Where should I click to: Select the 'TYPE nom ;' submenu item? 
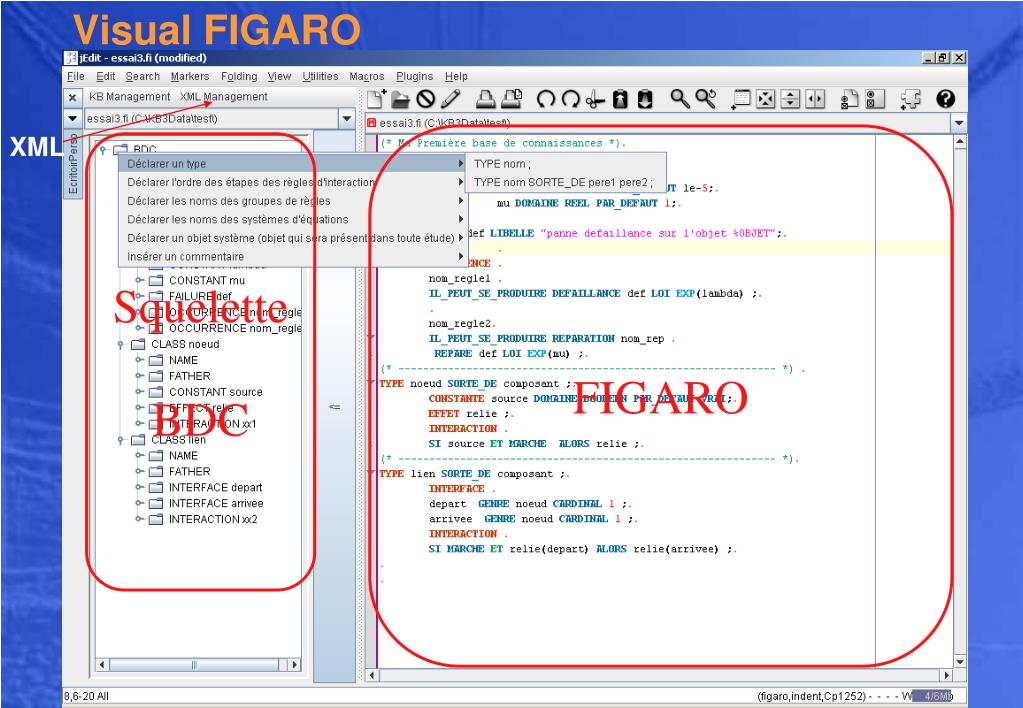(x=566, y=164)
